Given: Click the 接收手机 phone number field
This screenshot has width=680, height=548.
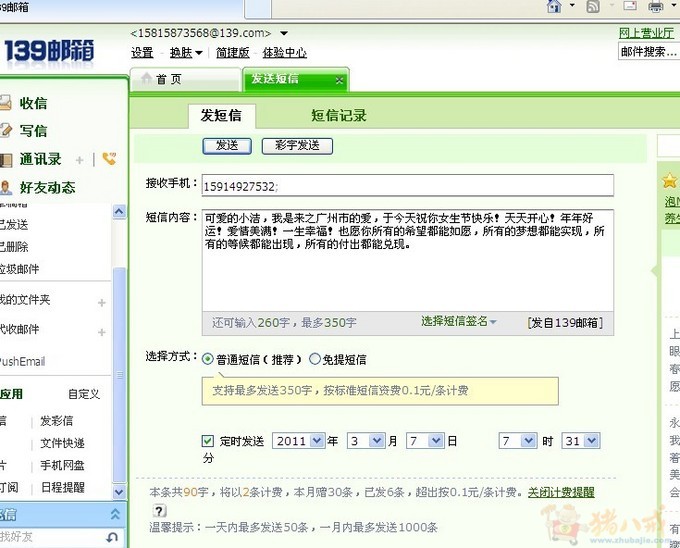Looking at the screenshot, I should click(408, 186).
